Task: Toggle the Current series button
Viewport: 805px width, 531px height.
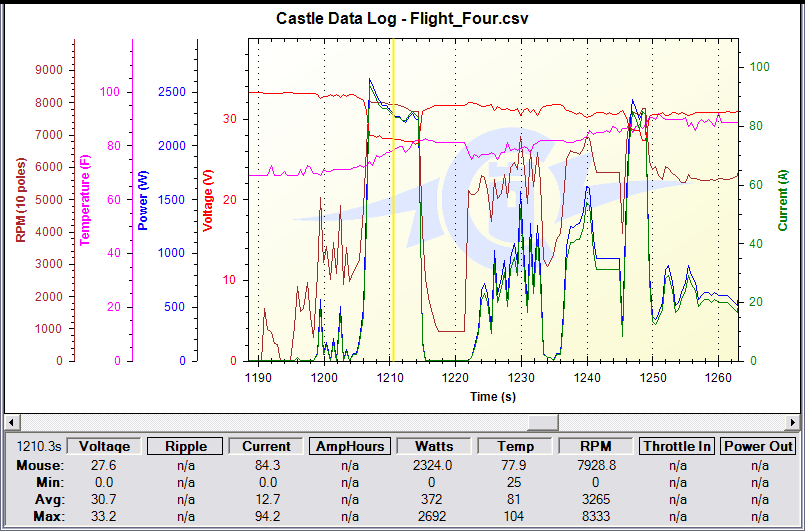Action: click(266, 446)
